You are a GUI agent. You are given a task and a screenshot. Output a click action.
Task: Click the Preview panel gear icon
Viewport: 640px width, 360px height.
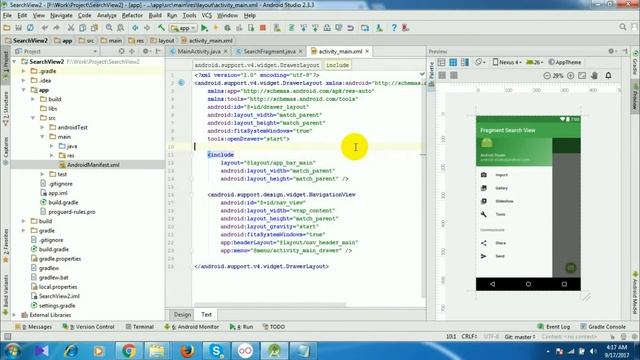click(611, 51)
